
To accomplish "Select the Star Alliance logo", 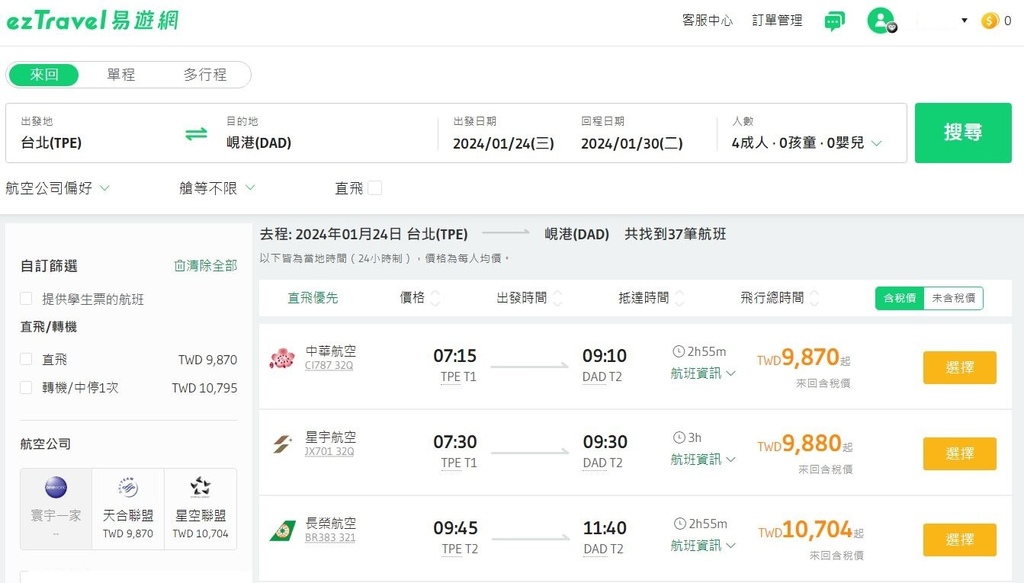I will point(200,488).
